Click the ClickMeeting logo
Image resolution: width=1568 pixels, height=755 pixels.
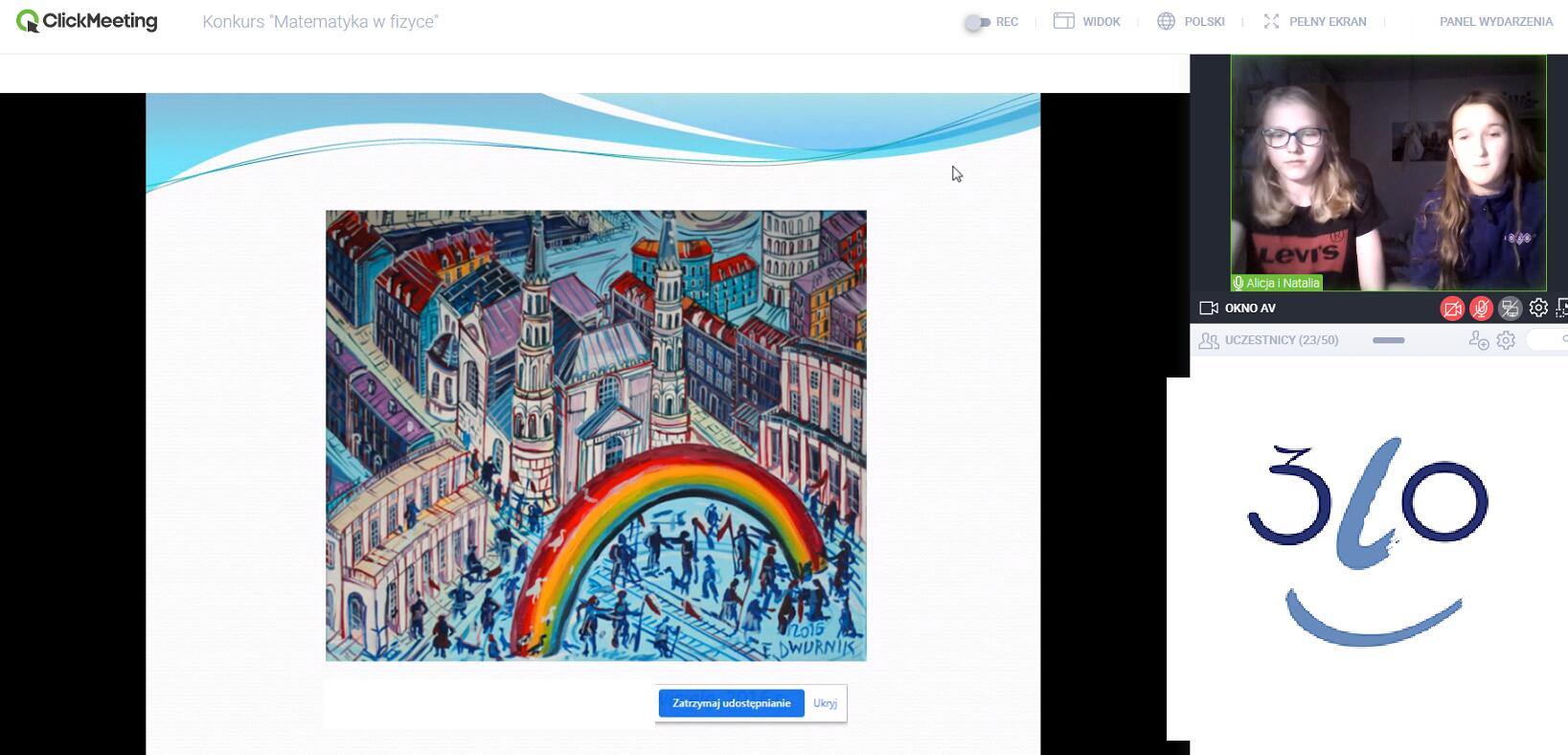87,21
